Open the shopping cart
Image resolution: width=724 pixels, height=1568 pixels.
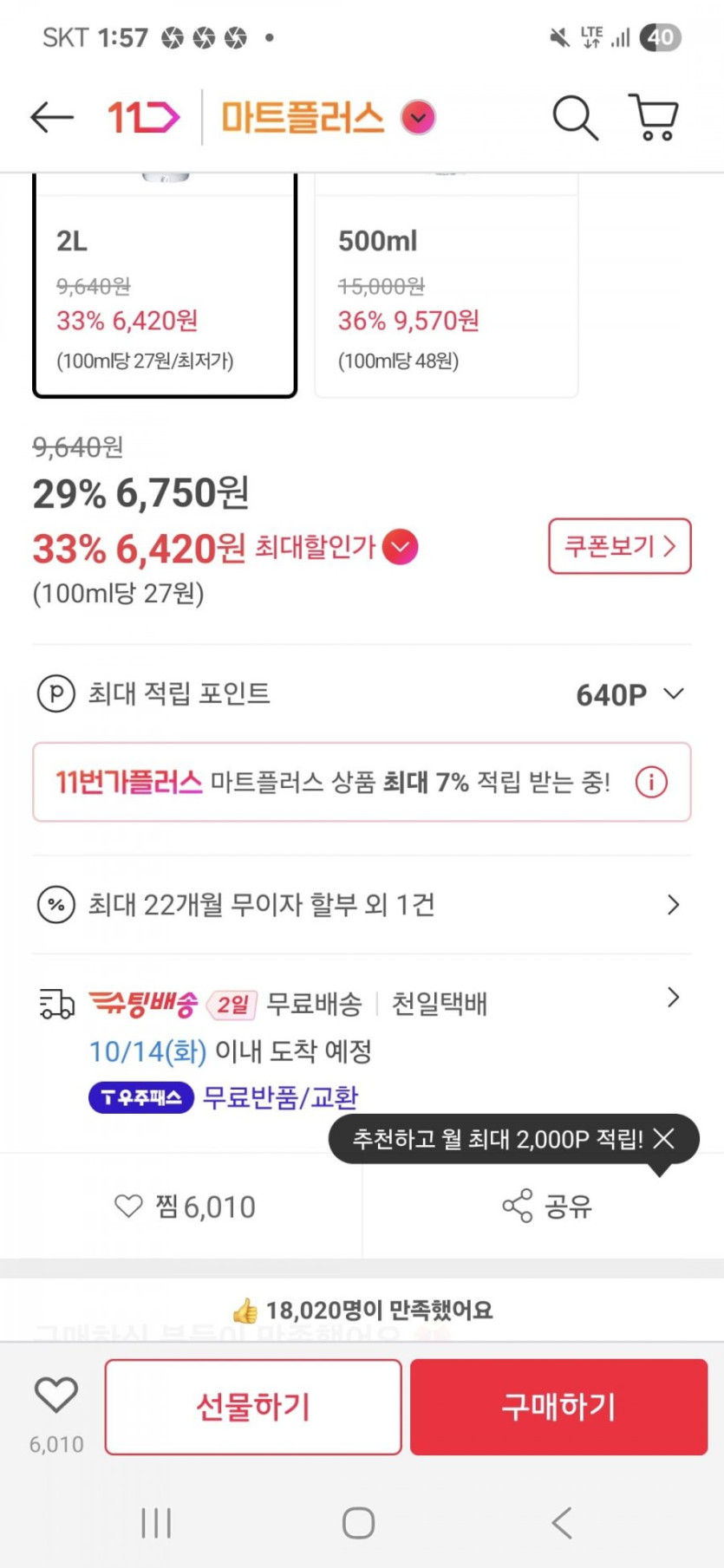[654, 117]
